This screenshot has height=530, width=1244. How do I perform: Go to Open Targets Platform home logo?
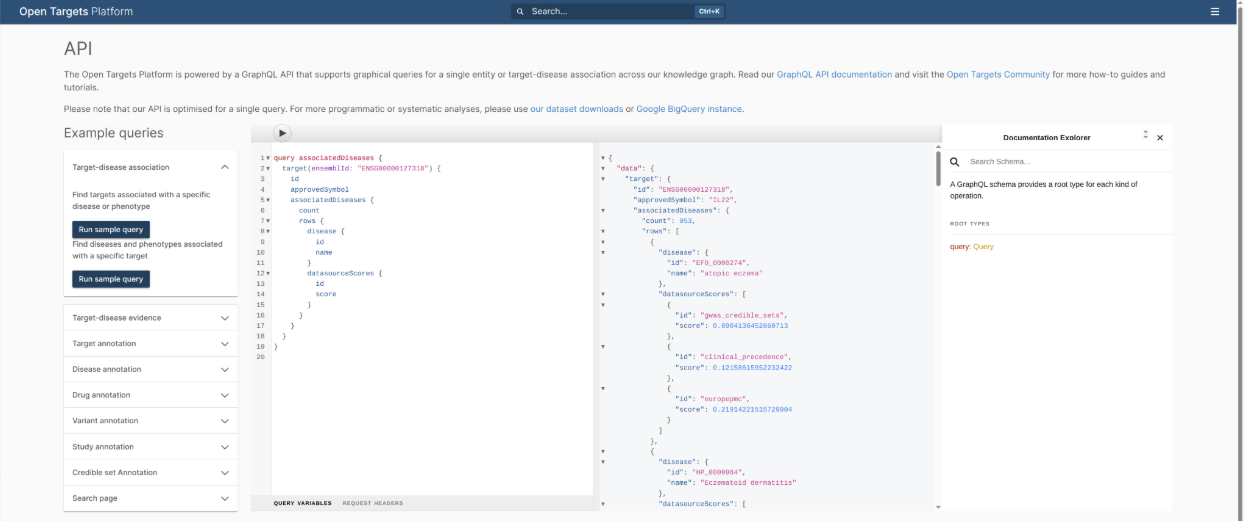tap(76, 12)
